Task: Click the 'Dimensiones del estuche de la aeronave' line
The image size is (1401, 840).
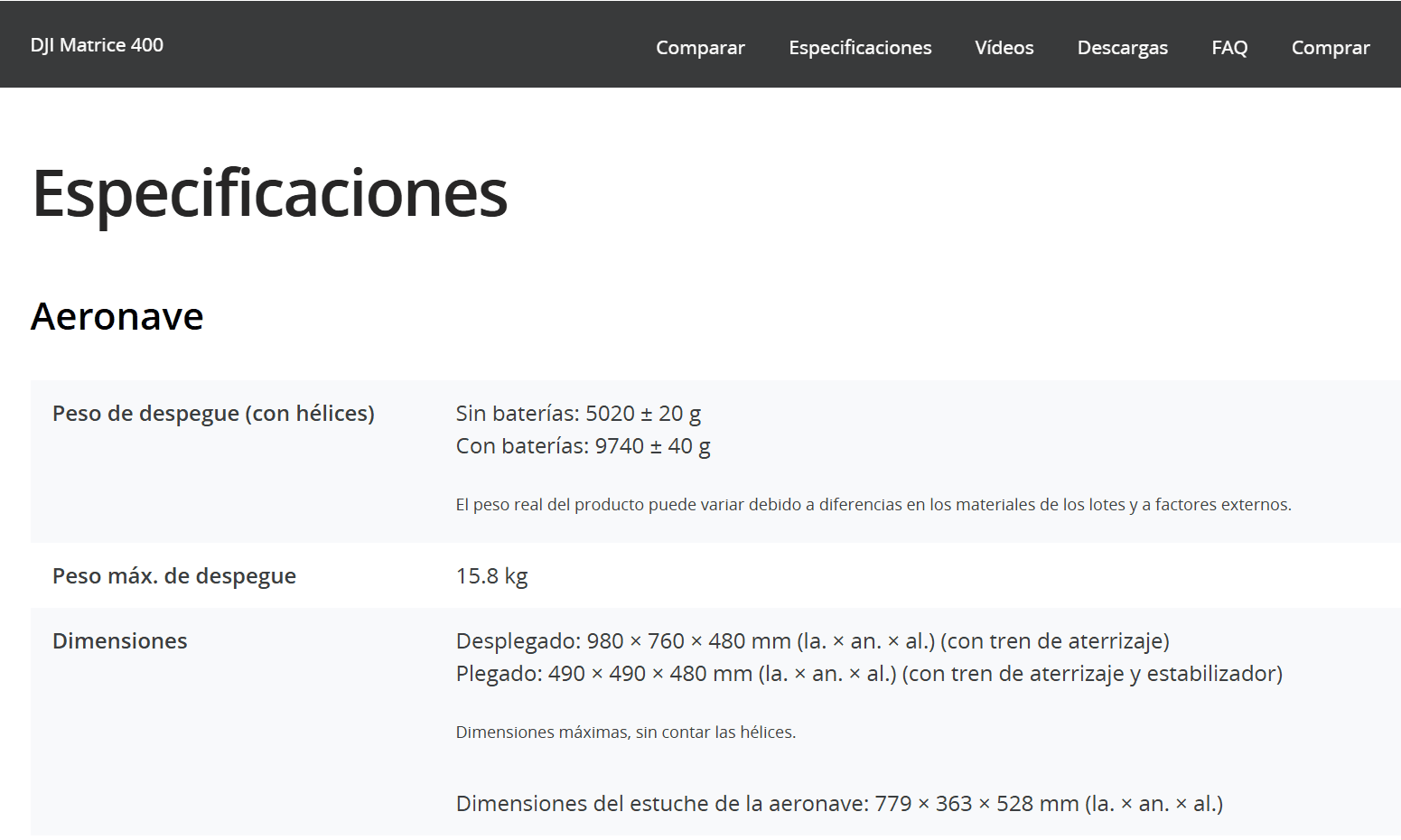Action: [839, 804]
